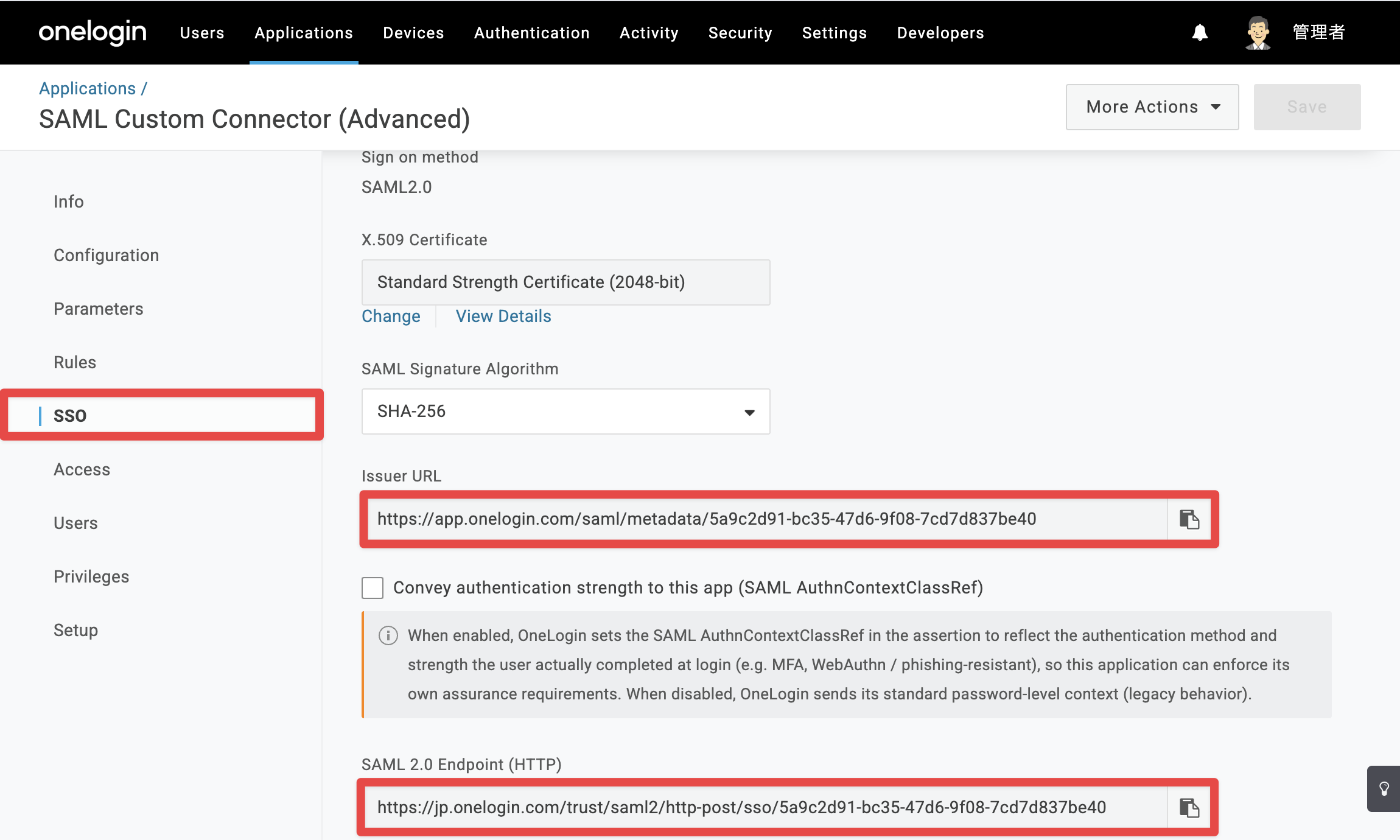1400x840 pixels.
Task: Switch to the Rules tab
Action: pos(75,362)
